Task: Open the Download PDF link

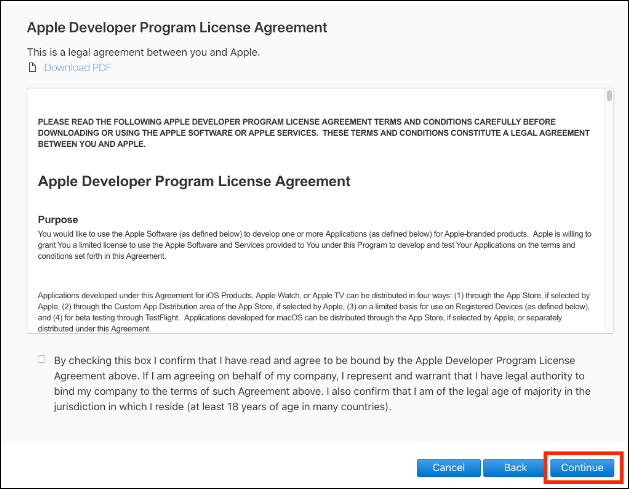Action: [77, 68]
